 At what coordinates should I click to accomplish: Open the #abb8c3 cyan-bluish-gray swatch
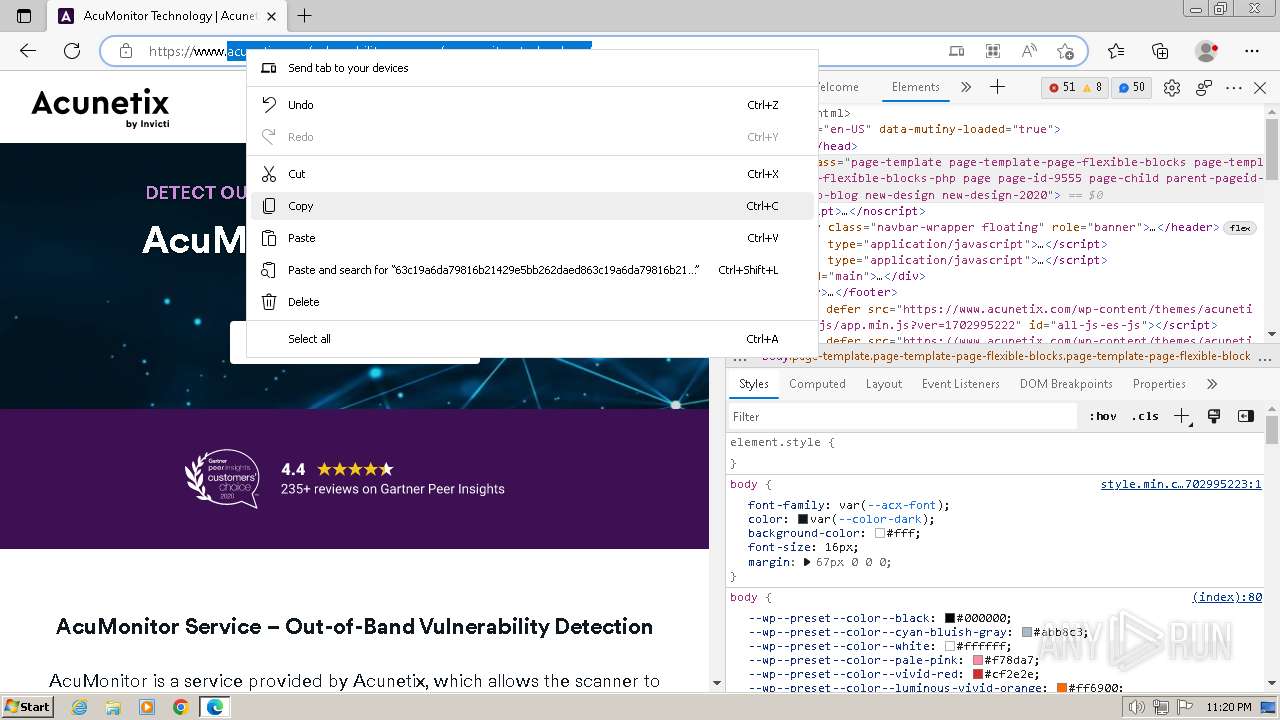[x=1027, y=632]
